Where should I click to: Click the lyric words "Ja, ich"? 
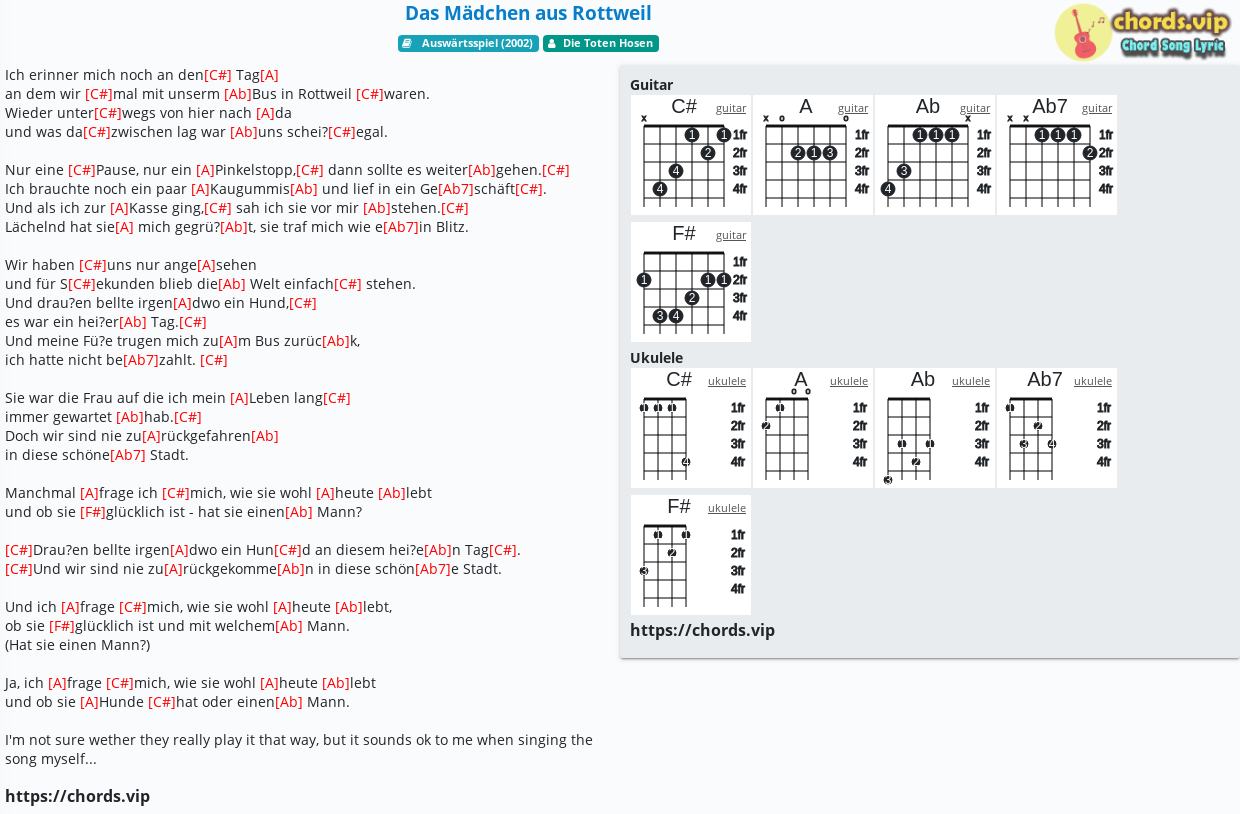coord(24,683)
